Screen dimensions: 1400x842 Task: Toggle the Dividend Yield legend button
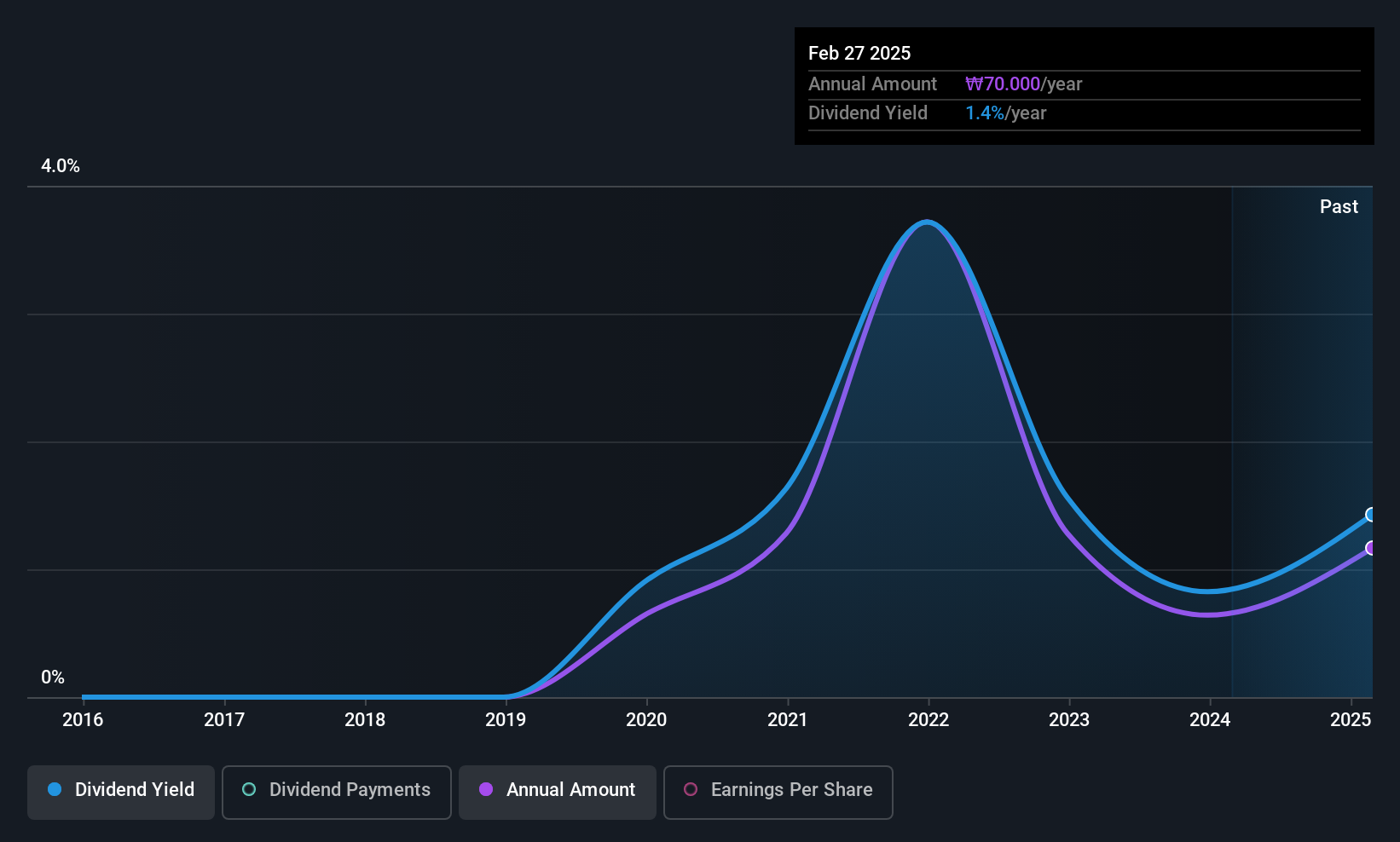point(121,792)
